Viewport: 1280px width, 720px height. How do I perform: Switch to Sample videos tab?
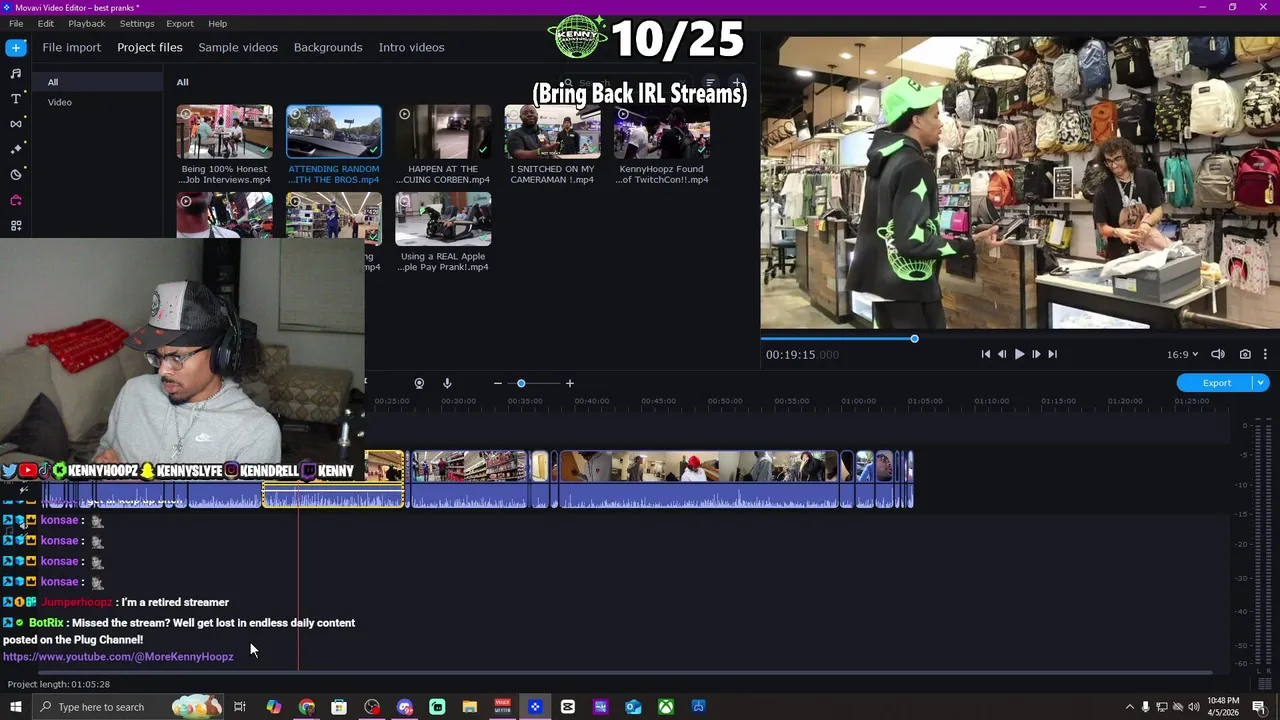[x=238, y=47]
